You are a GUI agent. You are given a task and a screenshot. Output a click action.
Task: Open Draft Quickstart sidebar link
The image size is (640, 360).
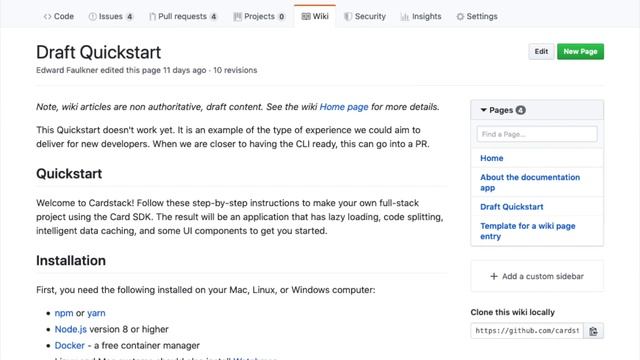(x=511, y=207)
